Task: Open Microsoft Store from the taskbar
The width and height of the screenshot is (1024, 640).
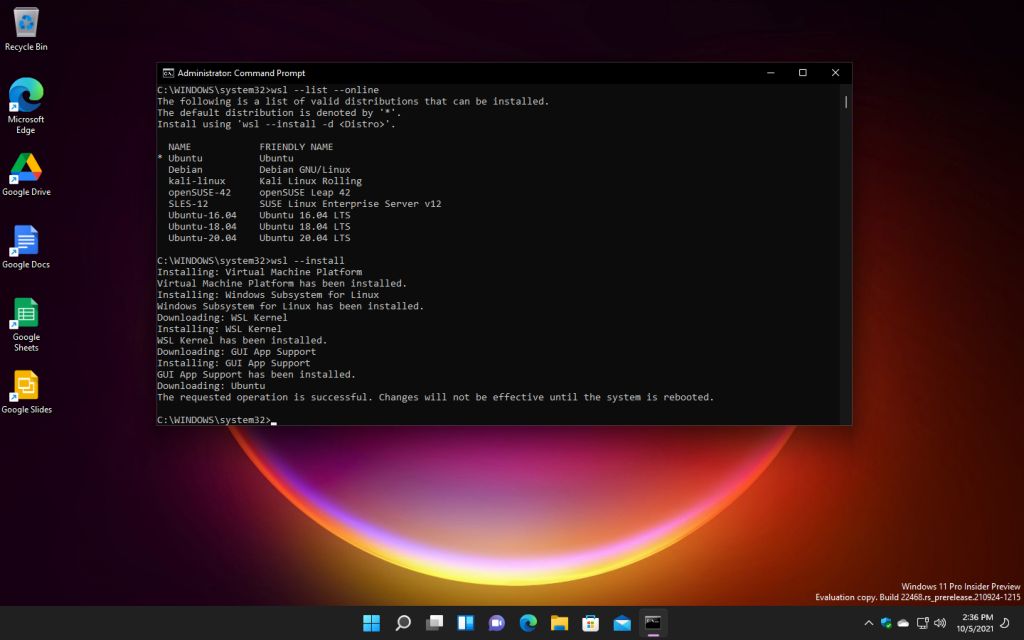Action: 590,623
